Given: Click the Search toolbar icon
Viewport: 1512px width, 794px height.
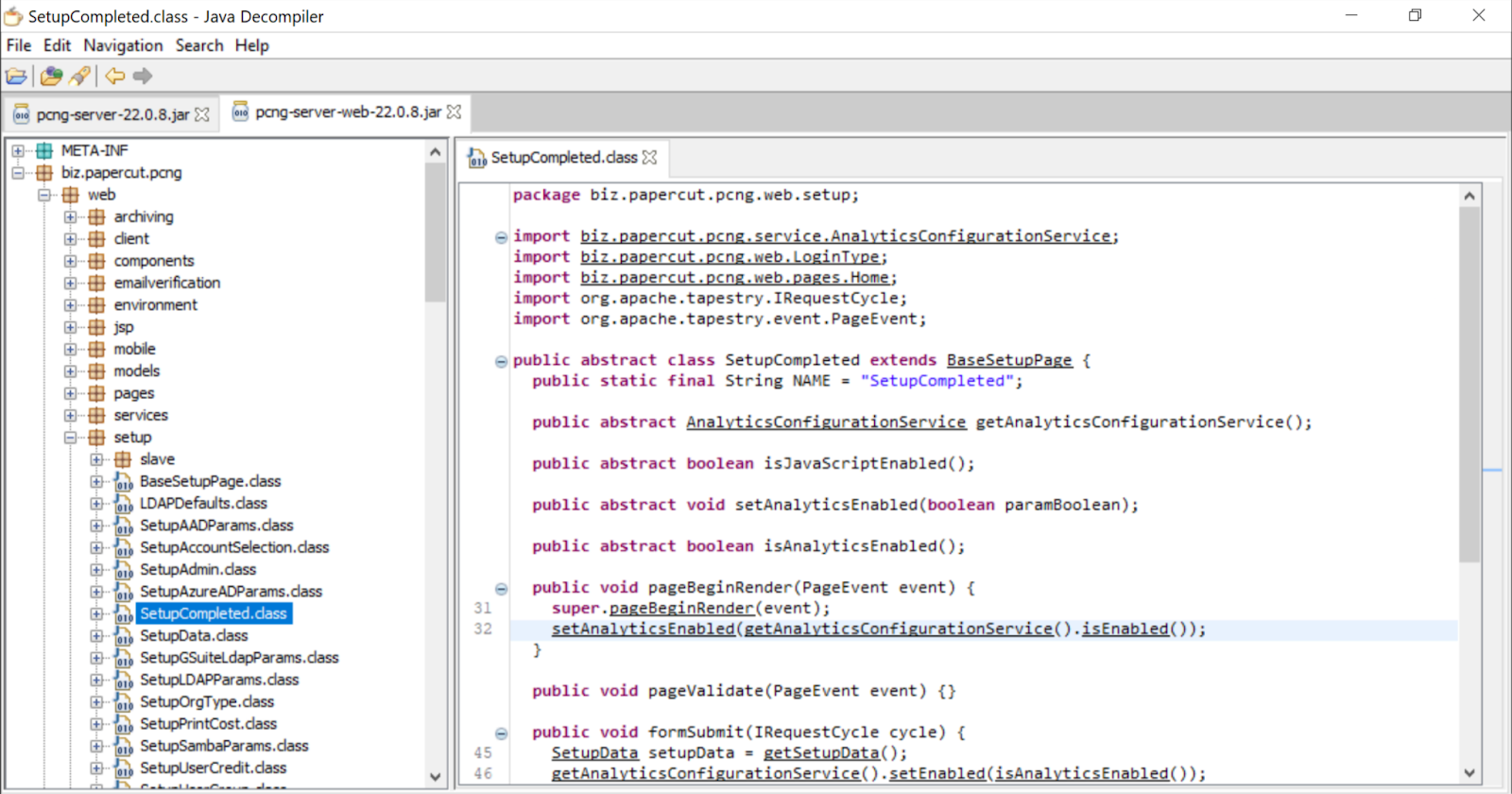Looking at the screenshot, I should point(80,77).
